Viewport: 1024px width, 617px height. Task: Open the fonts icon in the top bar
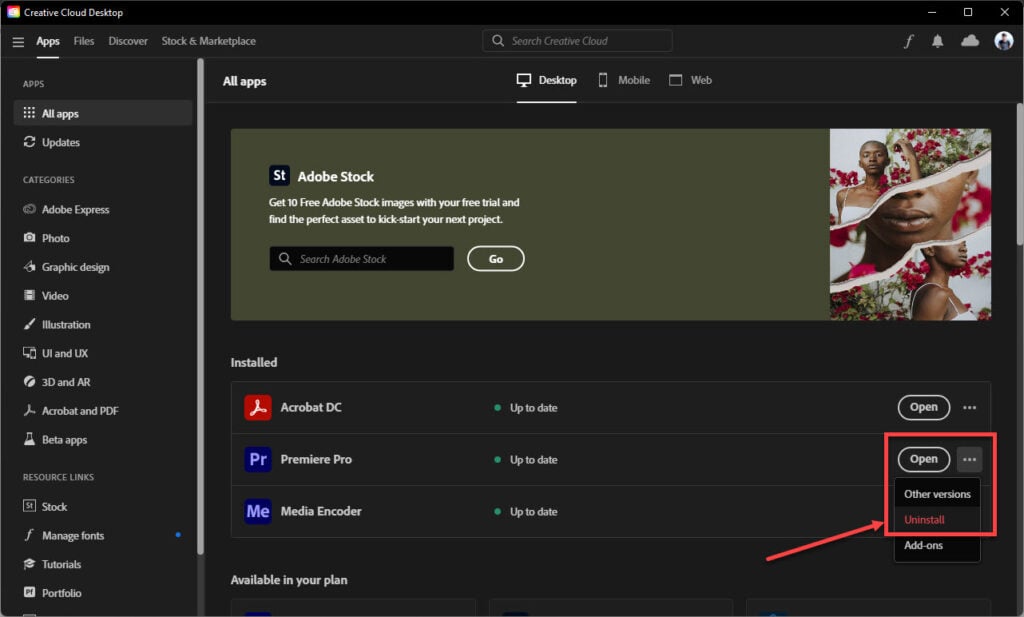tap(908, 41)
